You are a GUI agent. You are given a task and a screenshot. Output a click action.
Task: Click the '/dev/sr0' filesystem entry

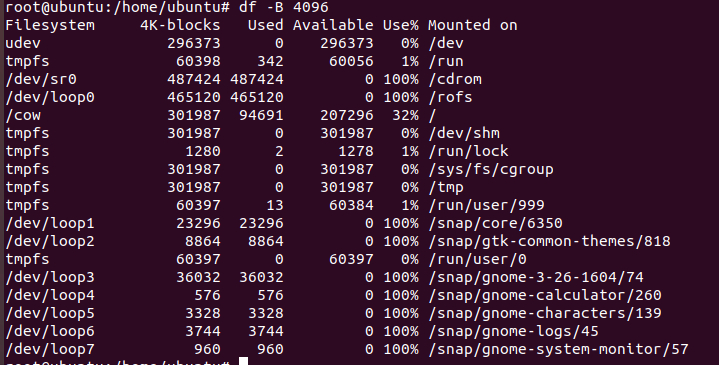coord(41,79)
